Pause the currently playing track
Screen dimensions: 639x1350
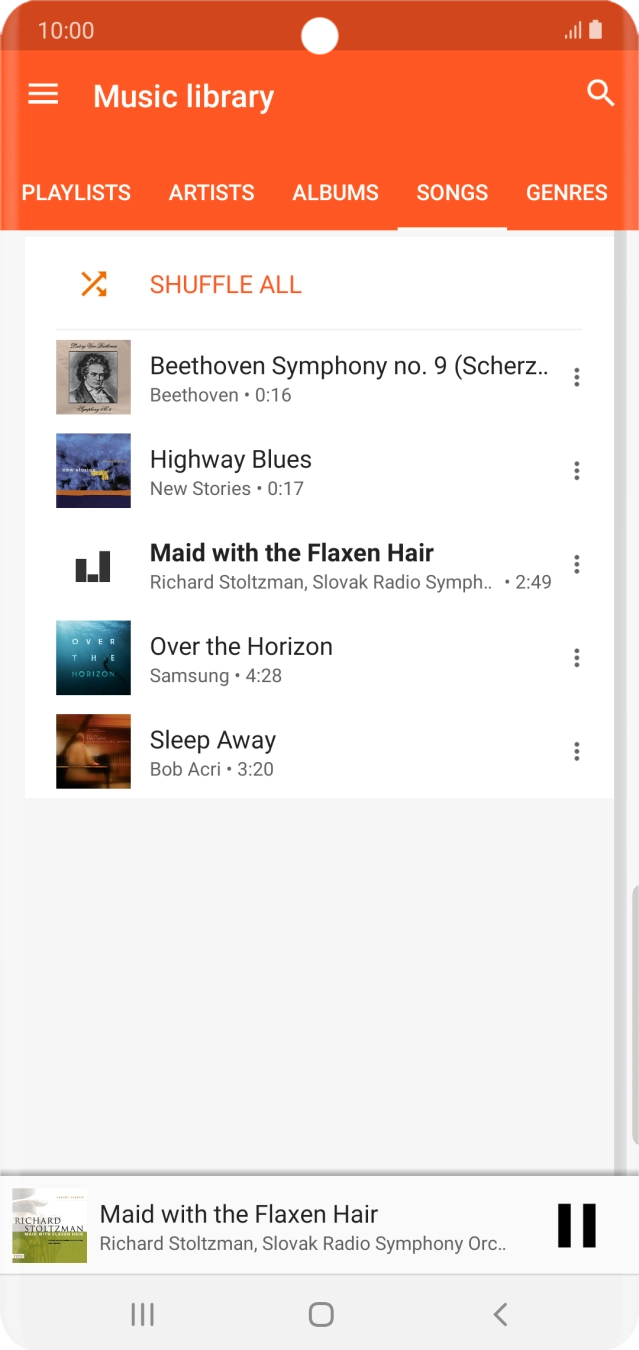coord(577,1225)
